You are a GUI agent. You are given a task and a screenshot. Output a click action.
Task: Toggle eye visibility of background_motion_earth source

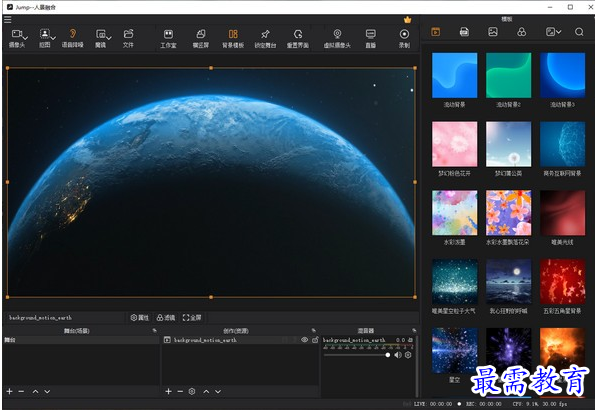pyautogui.click(x=304, y=340)
